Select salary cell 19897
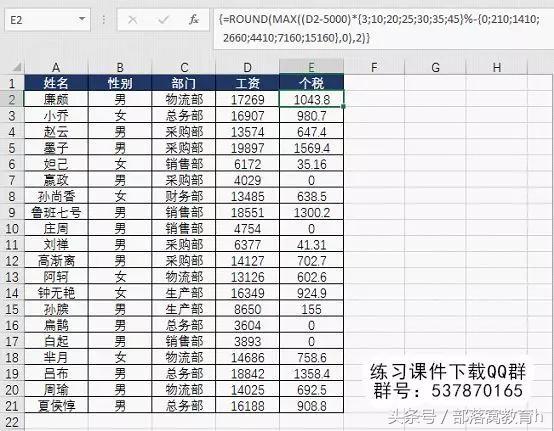Image resolution: width=554 pixels, height=431 pixels. (x=247, y=148)
